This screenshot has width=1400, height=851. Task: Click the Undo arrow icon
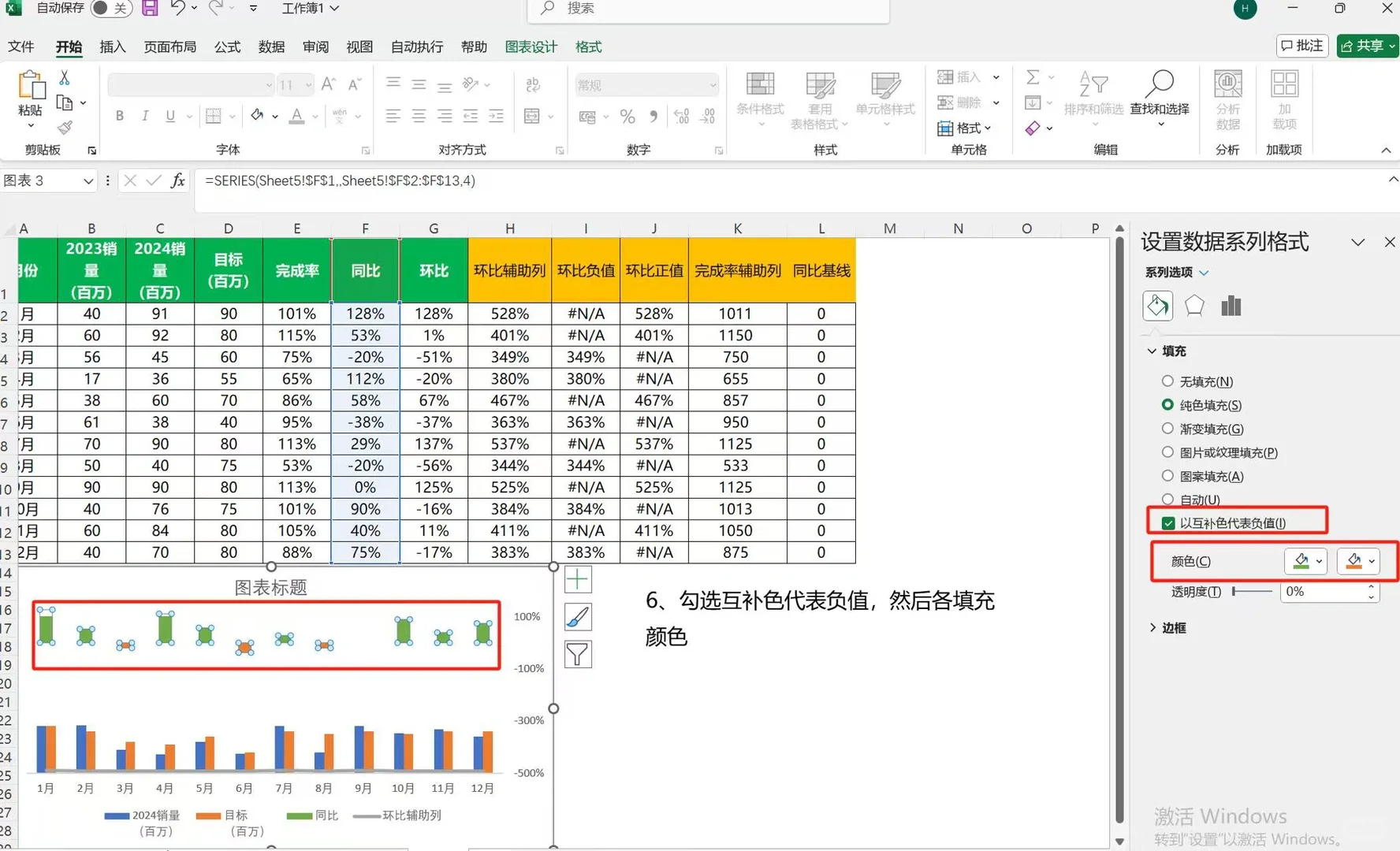[x=178, y=8]
